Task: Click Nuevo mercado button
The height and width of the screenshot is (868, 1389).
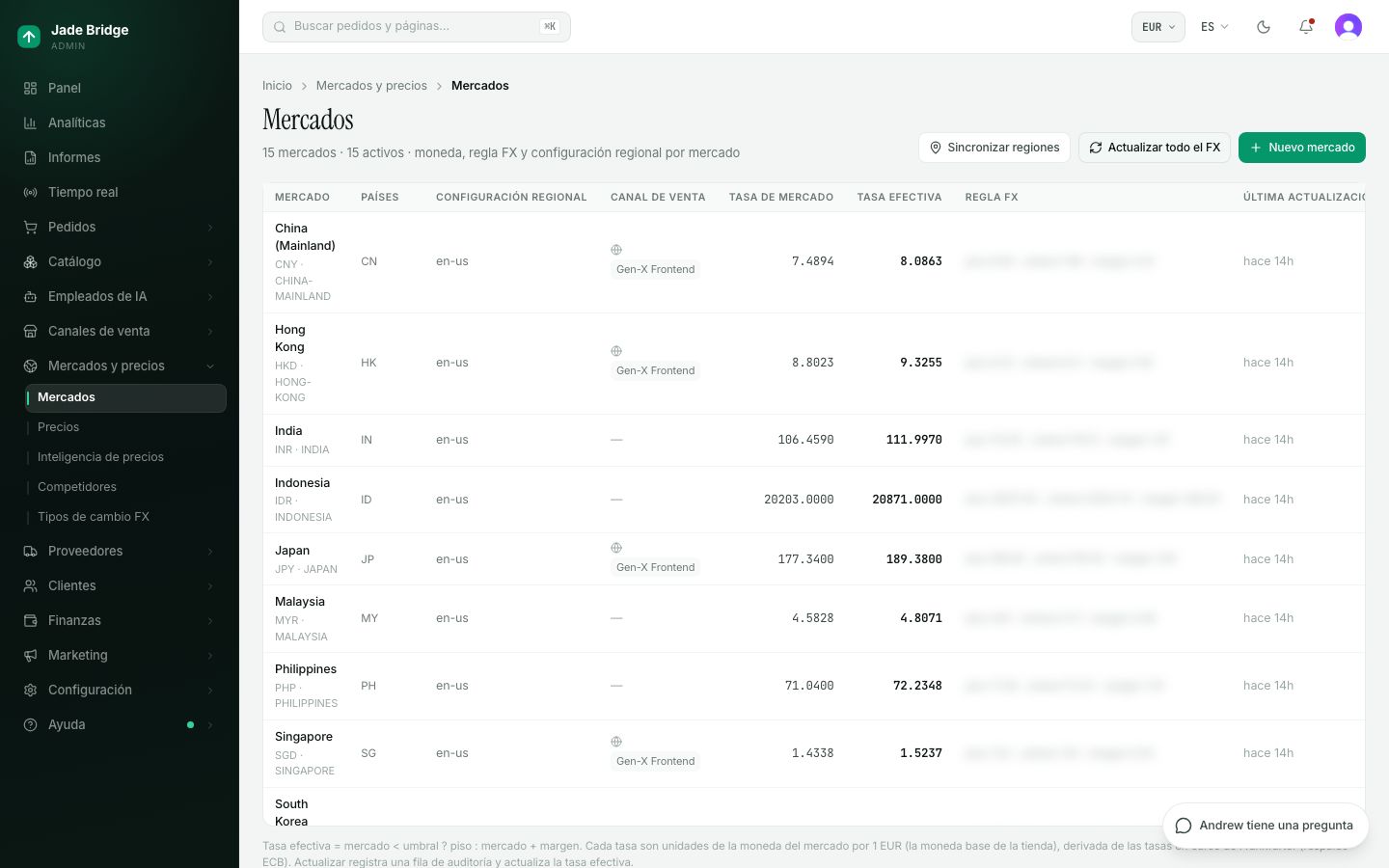Action: (1302, 148)
